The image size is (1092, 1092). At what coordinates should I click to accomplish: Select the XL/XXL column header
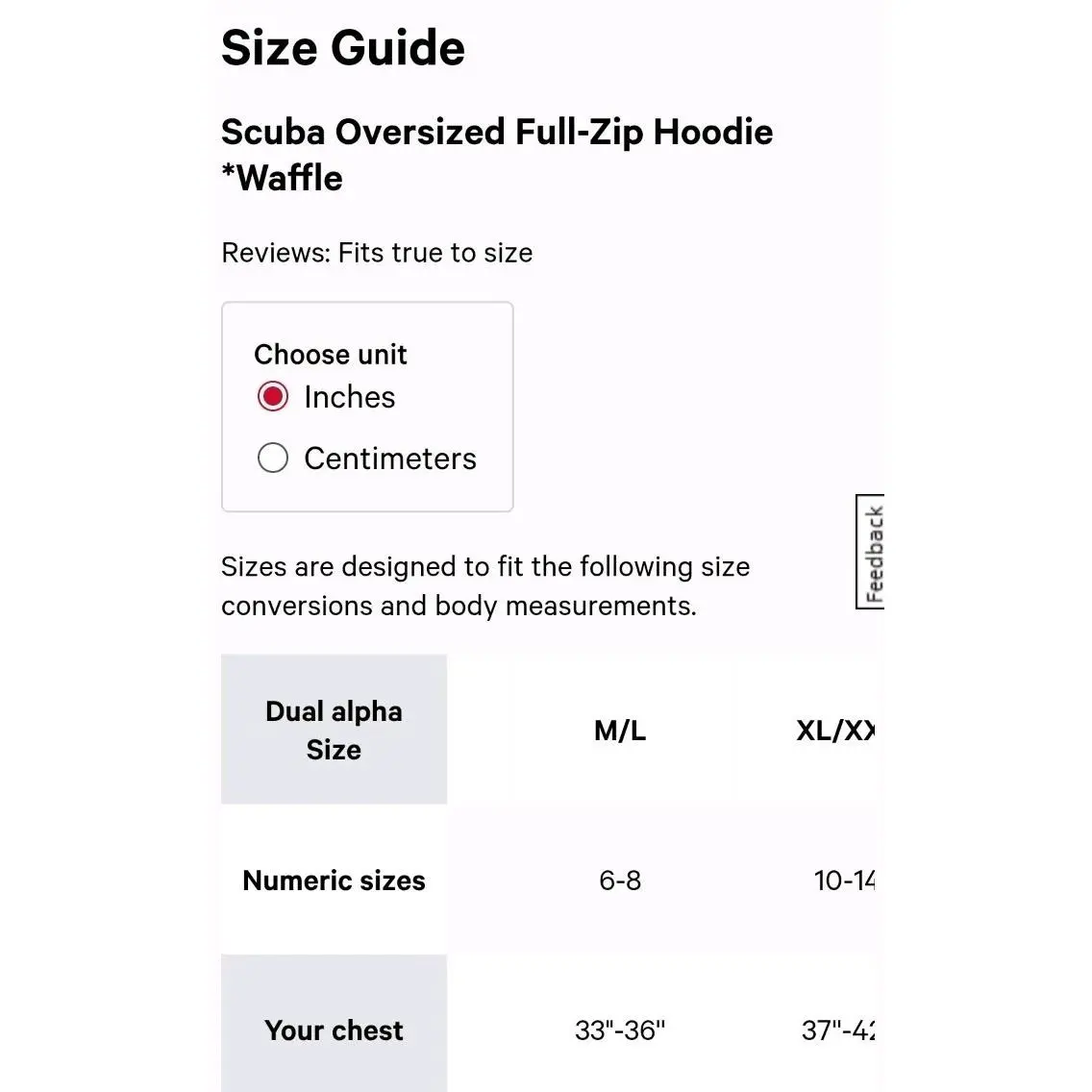click(835, 730)
